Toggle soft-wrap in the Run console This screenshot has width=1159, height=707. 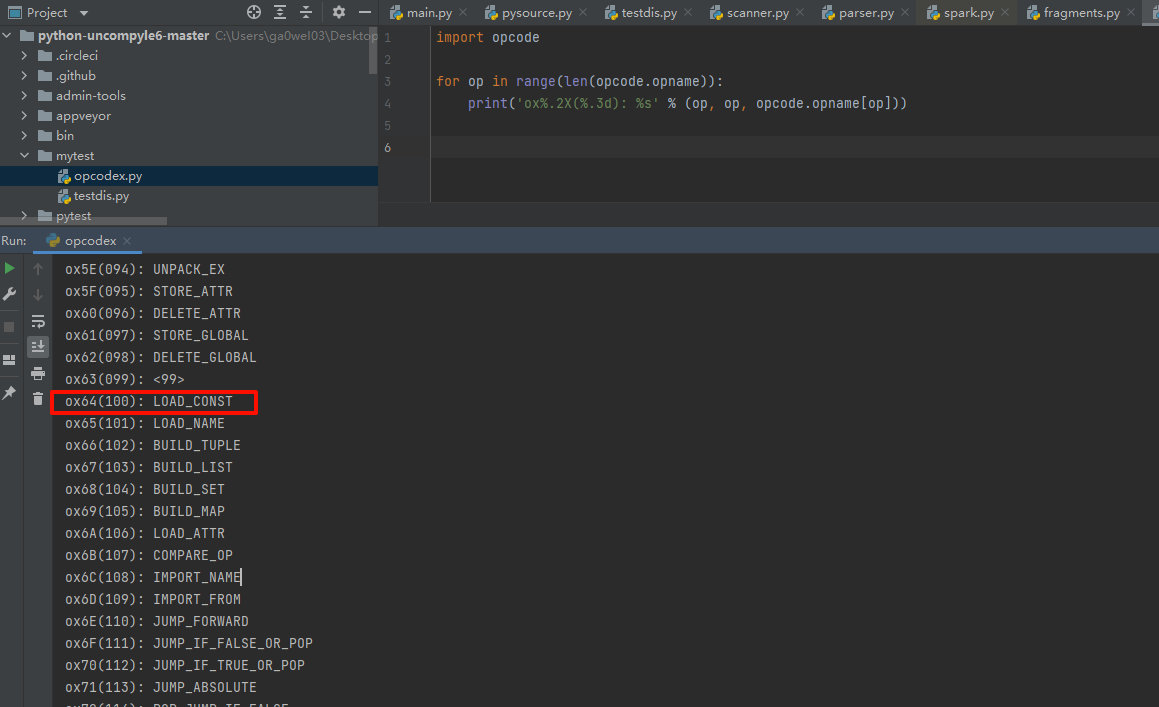38,321
